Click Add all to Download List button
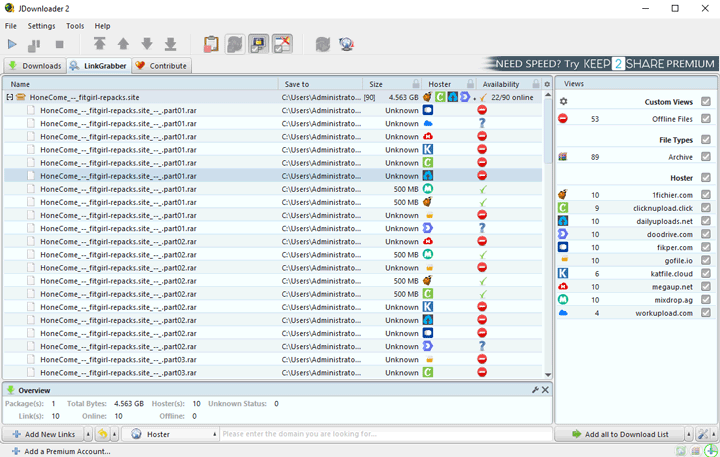Screen dimensions: 720x457 tap(619, 434)
